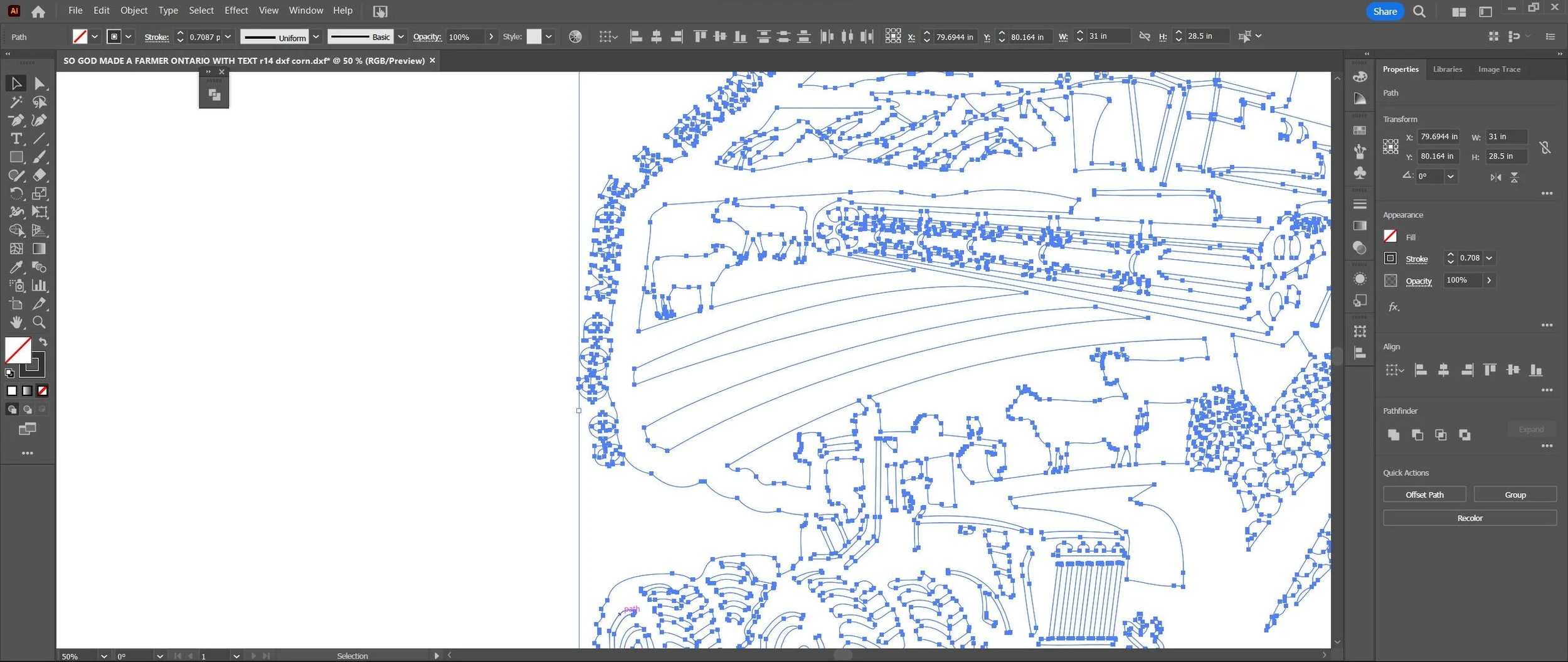Open the Effect menu
Screen dimensions: 1568x662
pos(236,10)
